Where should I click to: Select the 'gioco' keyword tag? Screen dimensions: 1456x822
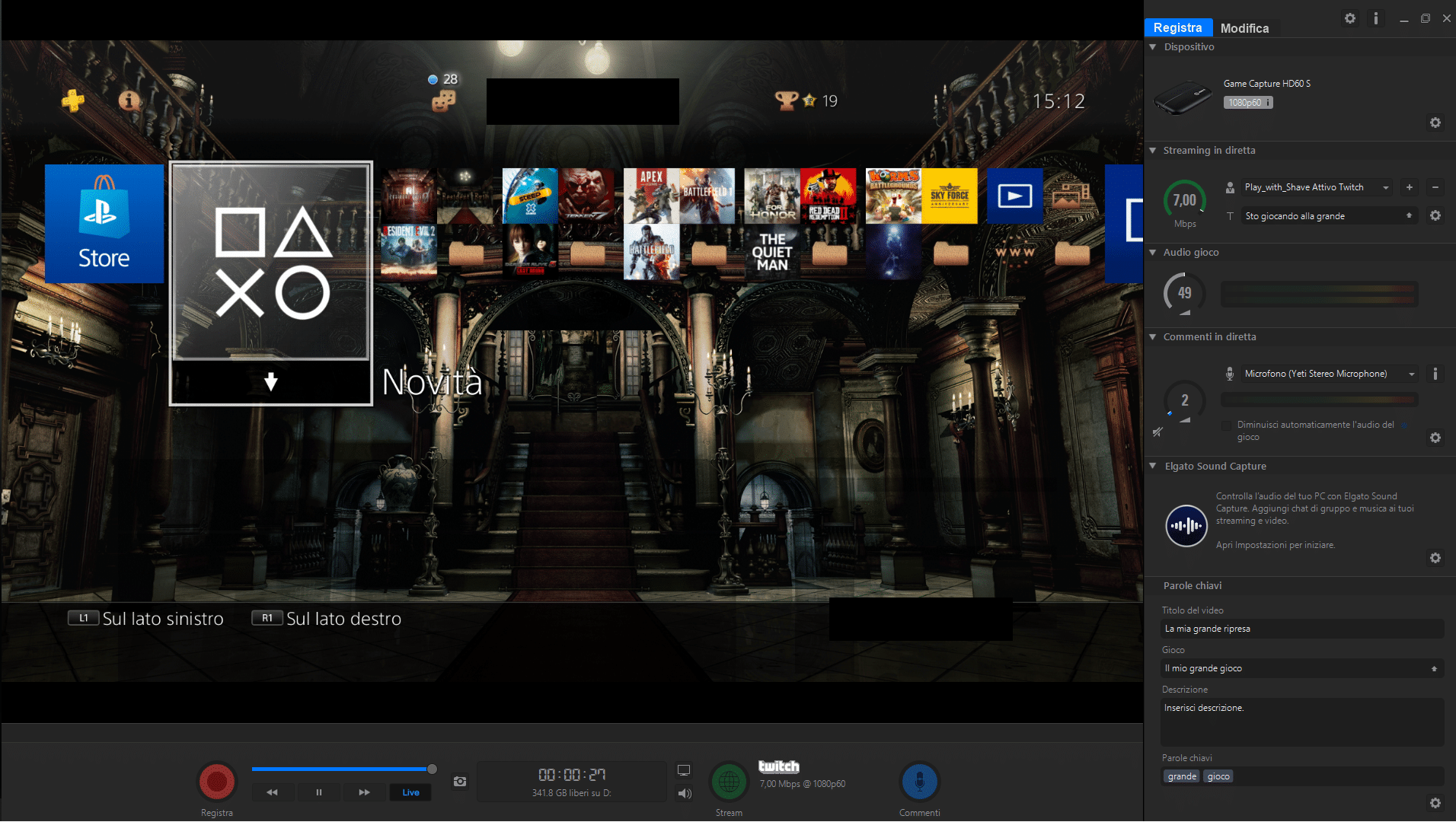pos(1218,776)
